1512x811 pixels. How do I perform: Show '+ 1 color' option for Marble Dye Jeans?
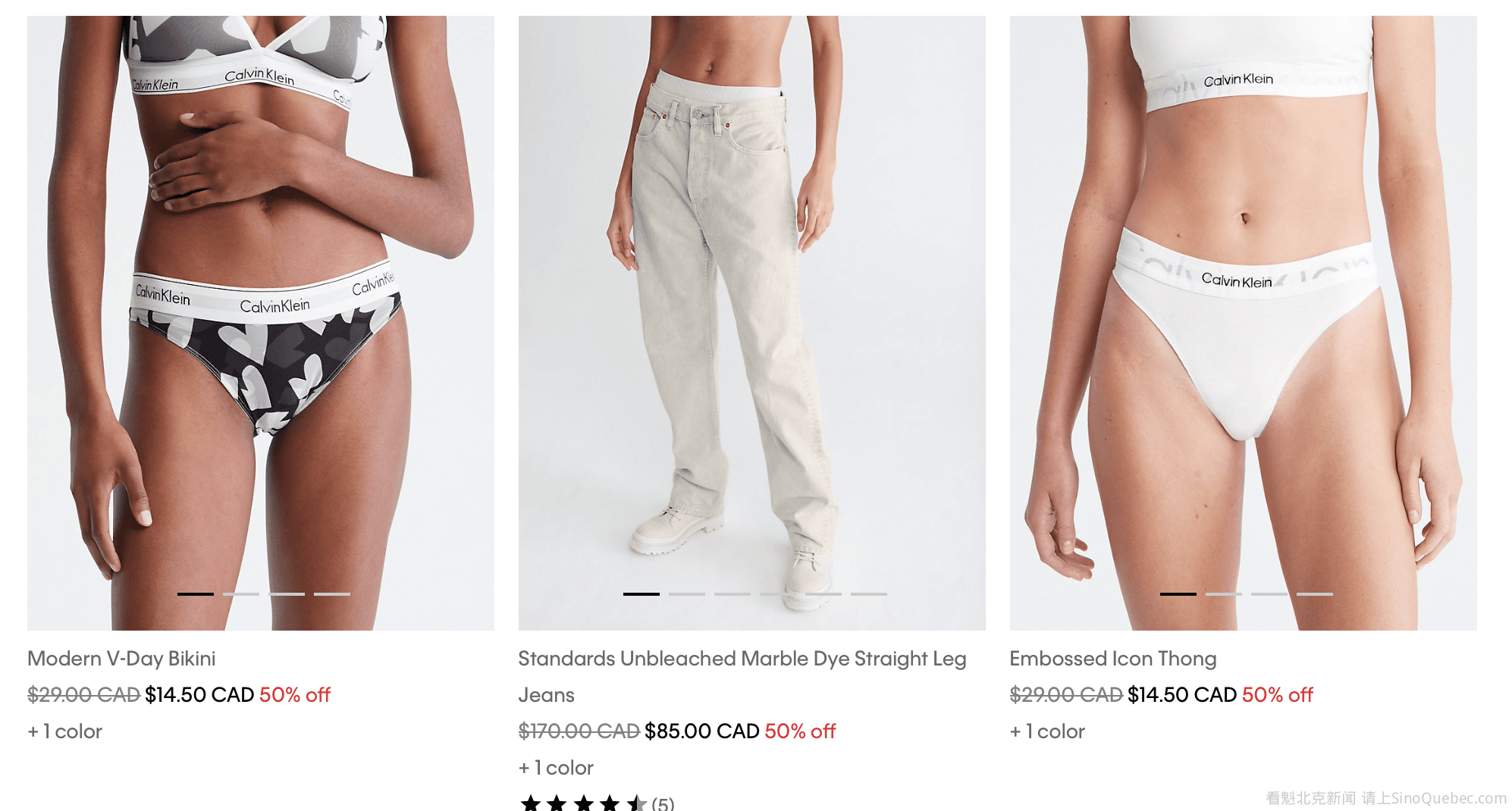tap(557, 768)
